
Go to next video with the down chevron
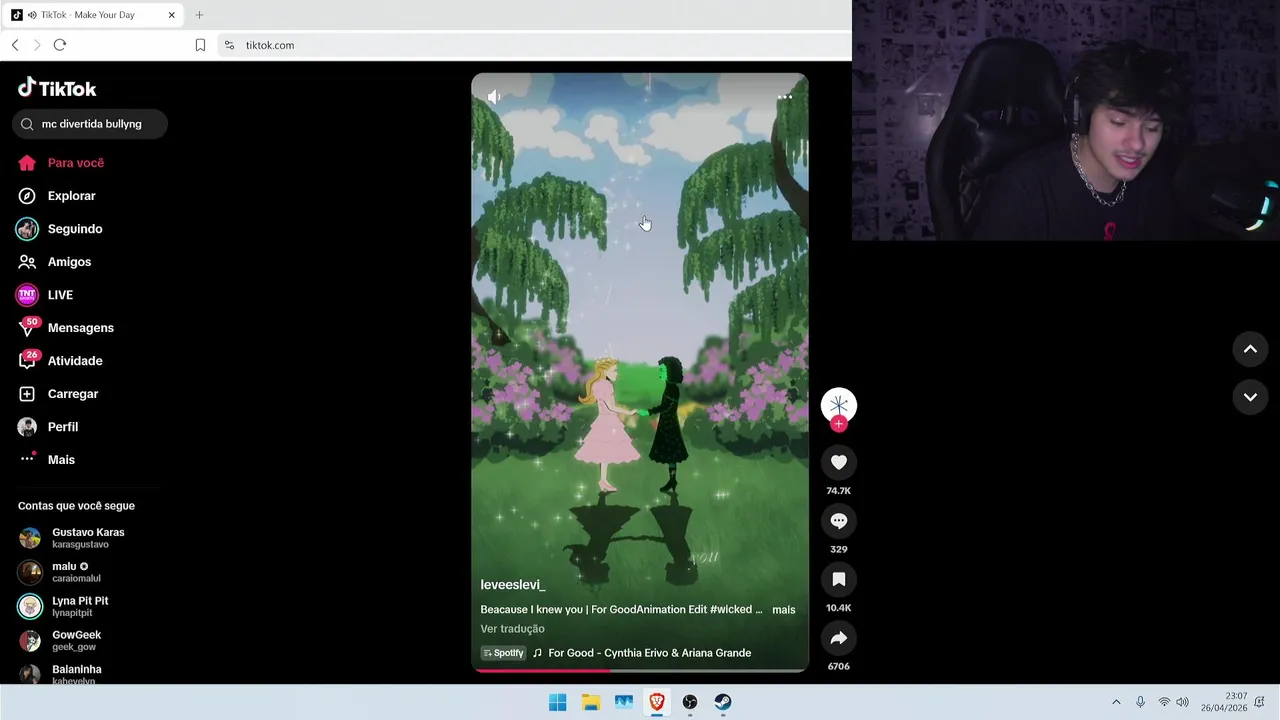pyautogui.click(x=1250, y=397)
